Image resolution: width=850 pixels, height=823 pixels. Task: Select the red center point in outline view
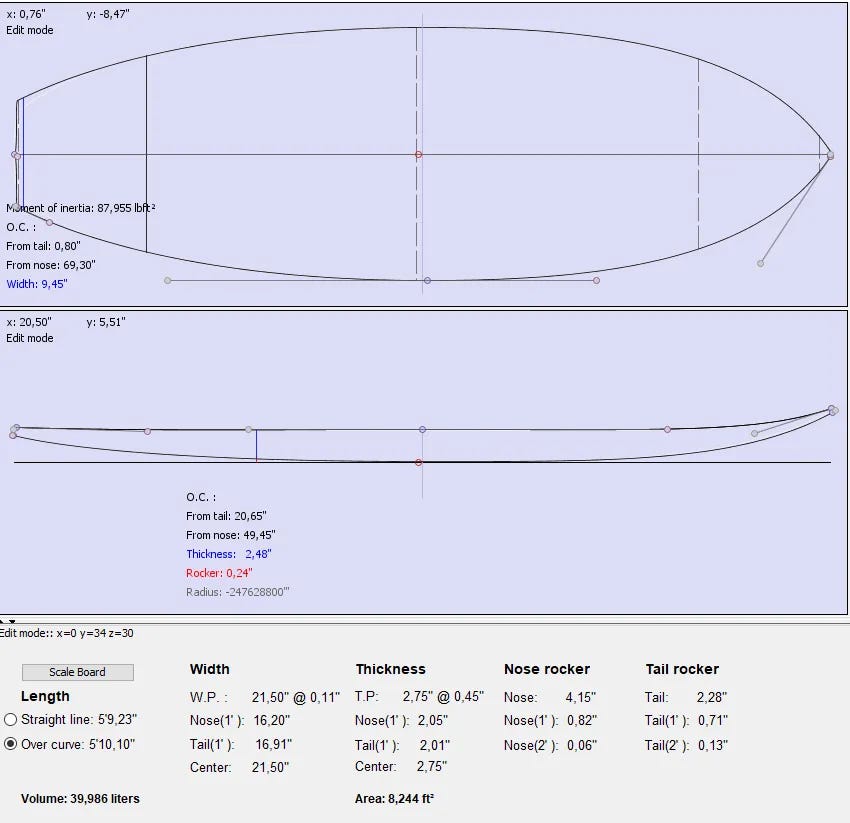coord(418,155)
